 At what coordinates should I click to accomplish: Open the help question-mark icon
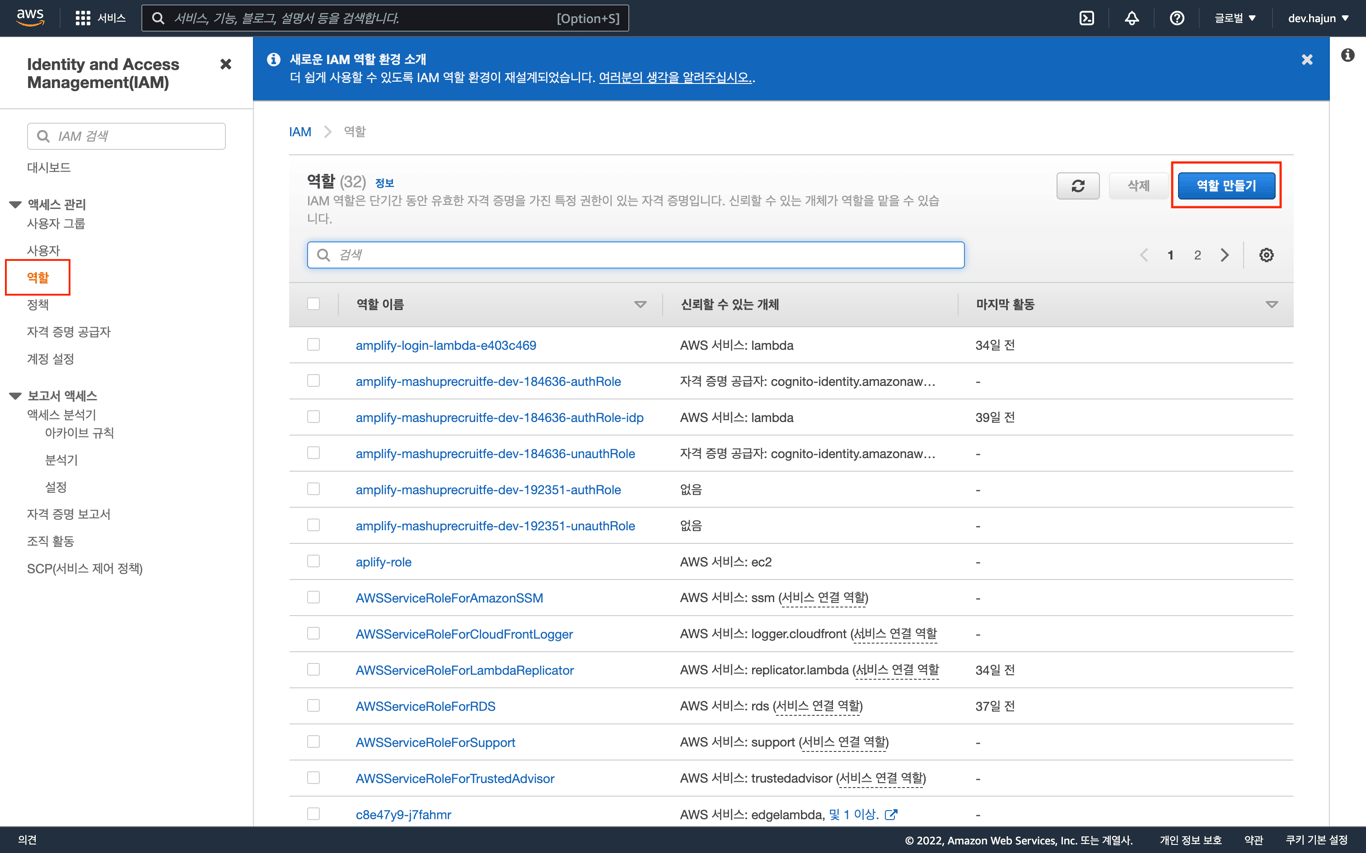click(x=1177, y=18)
